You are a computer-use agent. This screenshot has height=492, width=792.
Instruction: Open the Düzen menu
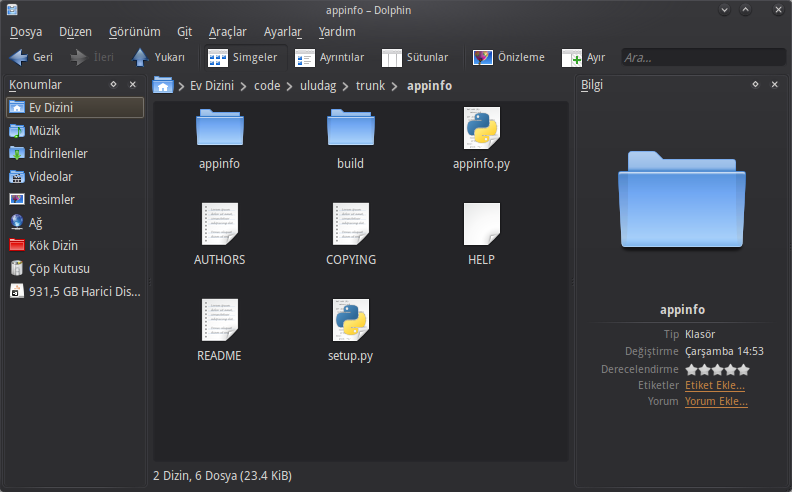click(75, 32)
